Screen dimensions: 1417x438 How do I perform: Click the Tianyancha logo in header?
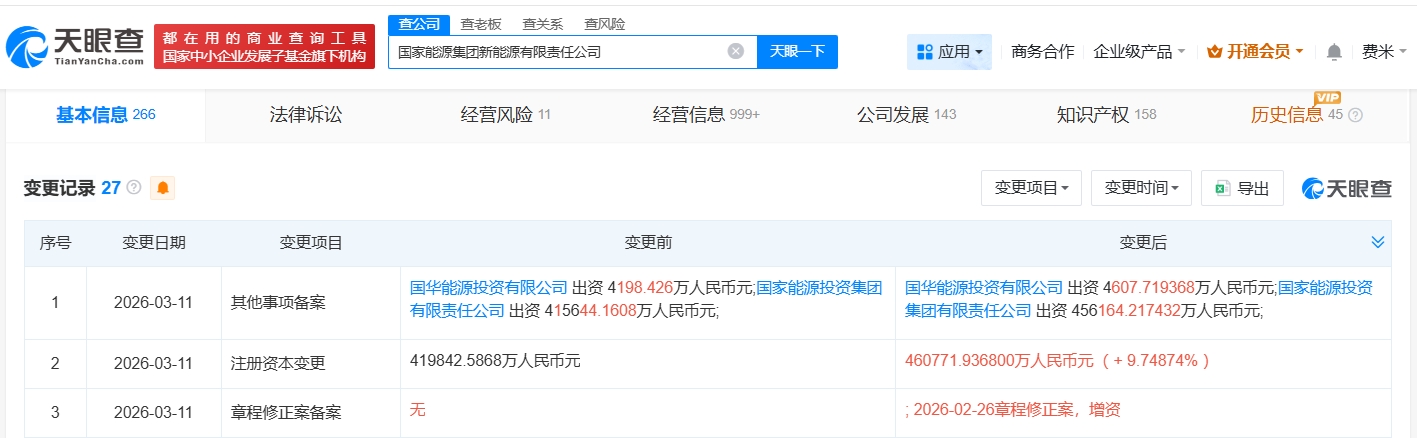pyautogui.click(x=75, y=48)
